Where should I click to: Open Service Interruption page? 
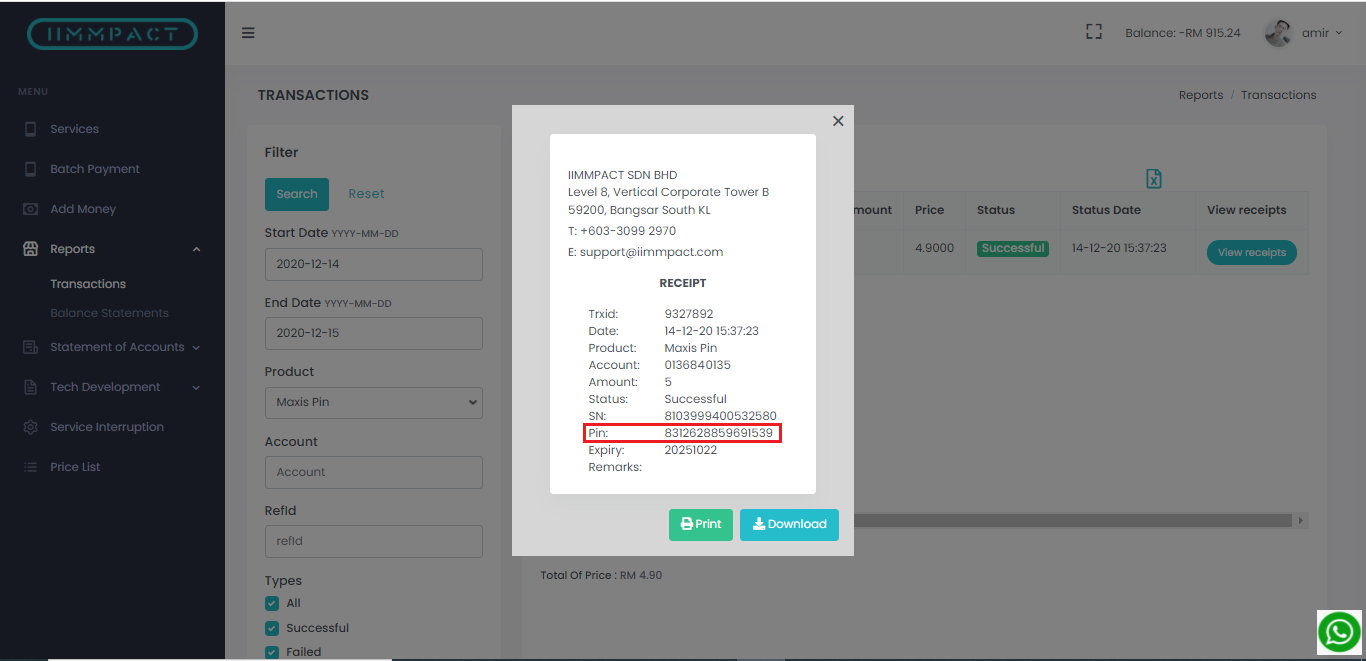tap(107, 427)
